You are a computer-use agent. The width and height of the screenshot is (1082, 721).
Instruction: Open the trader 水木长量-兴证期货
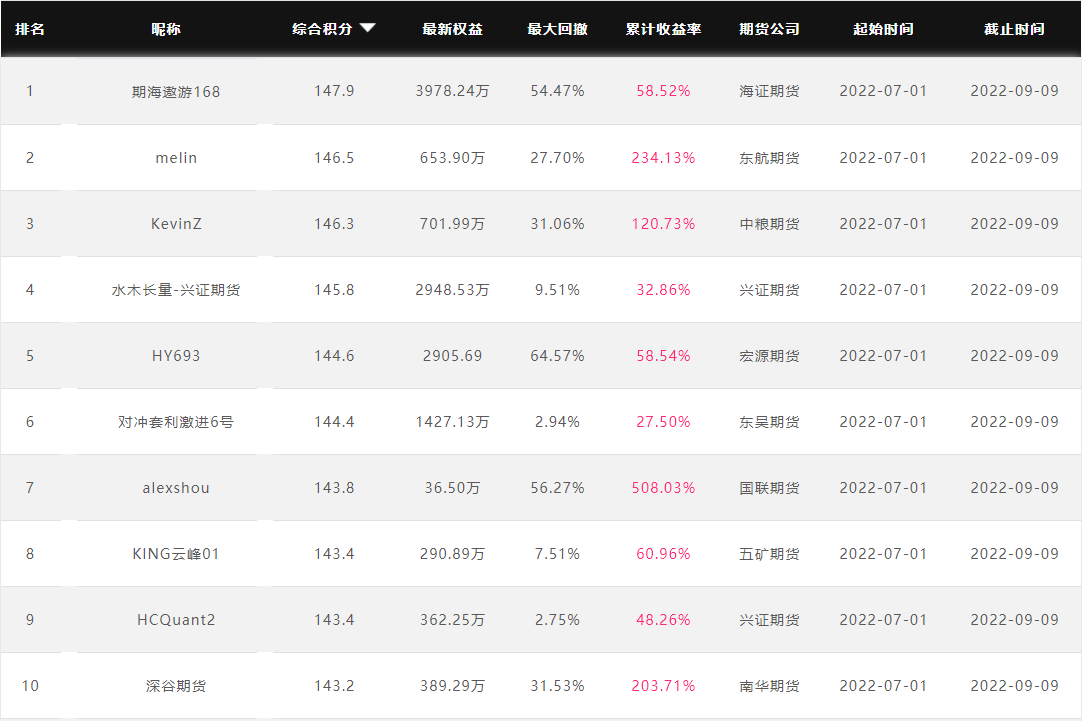[176, 290]
